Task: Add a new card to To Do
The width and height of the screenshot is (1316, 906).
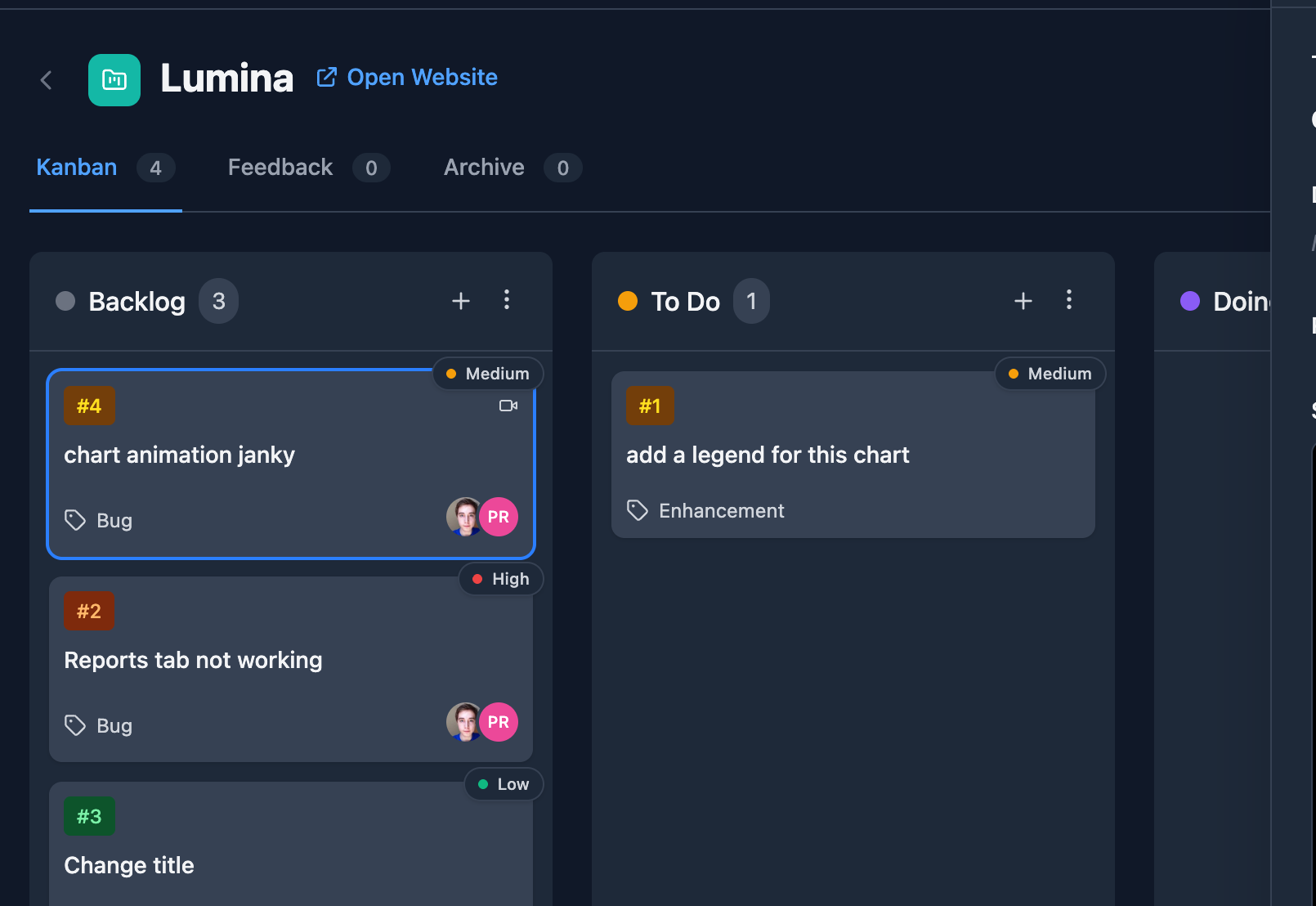Action: click(x=1023, y=301)
